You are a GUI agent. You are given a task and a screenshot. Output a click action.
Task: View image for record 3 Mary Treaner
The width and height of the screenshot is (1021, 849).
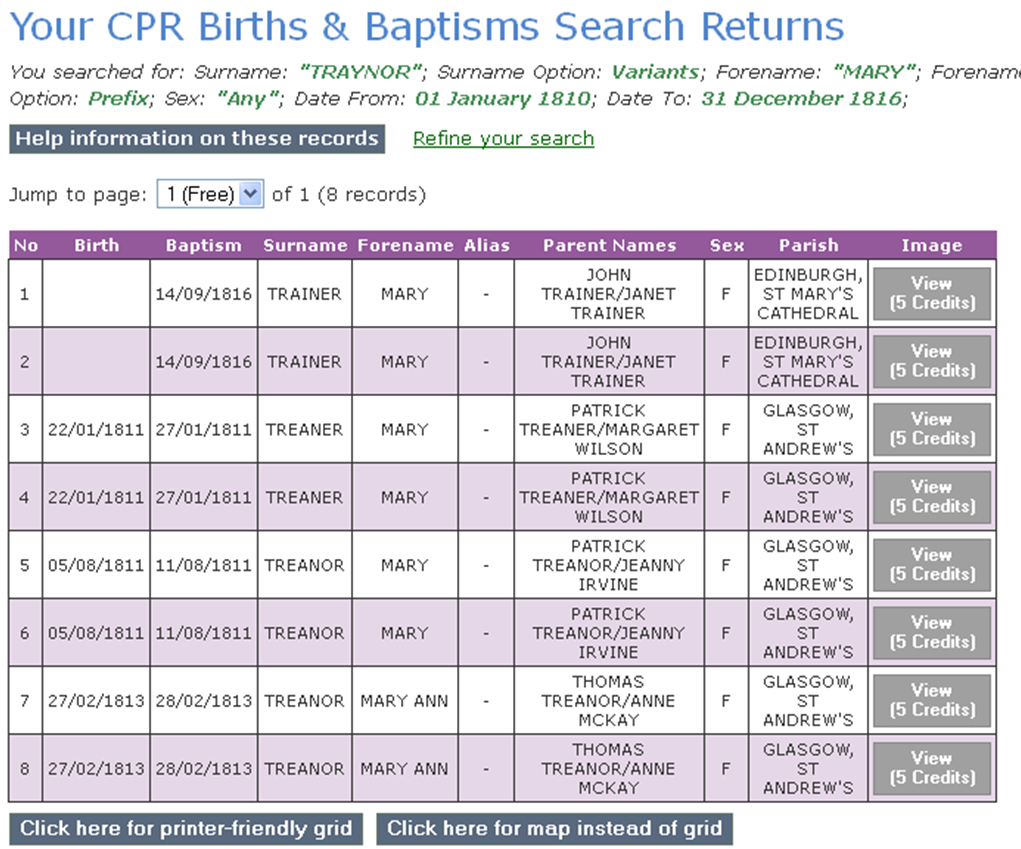coord(932,429)
